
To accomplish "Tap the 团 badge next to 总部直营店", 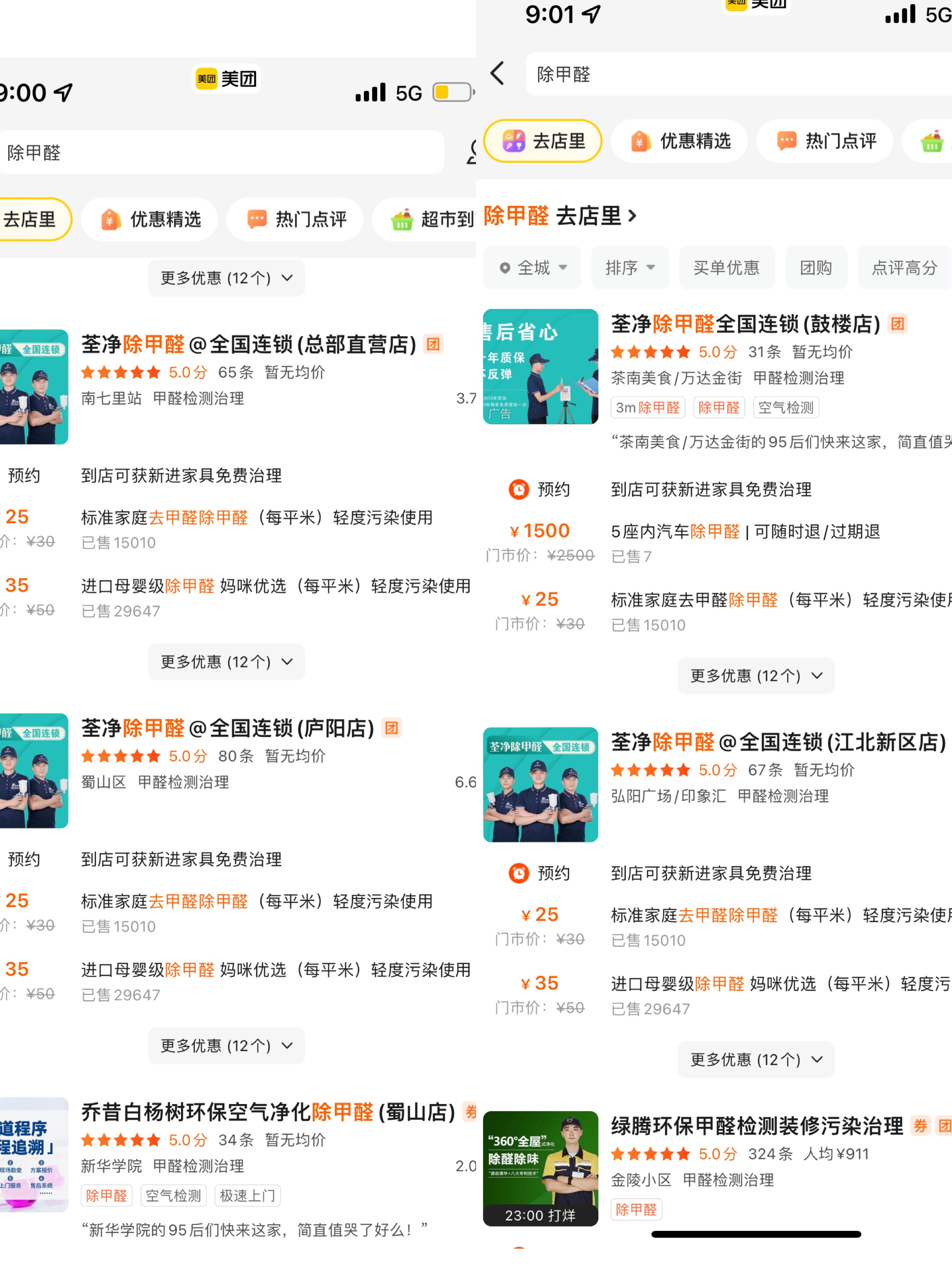I will (x=433, y=344).
